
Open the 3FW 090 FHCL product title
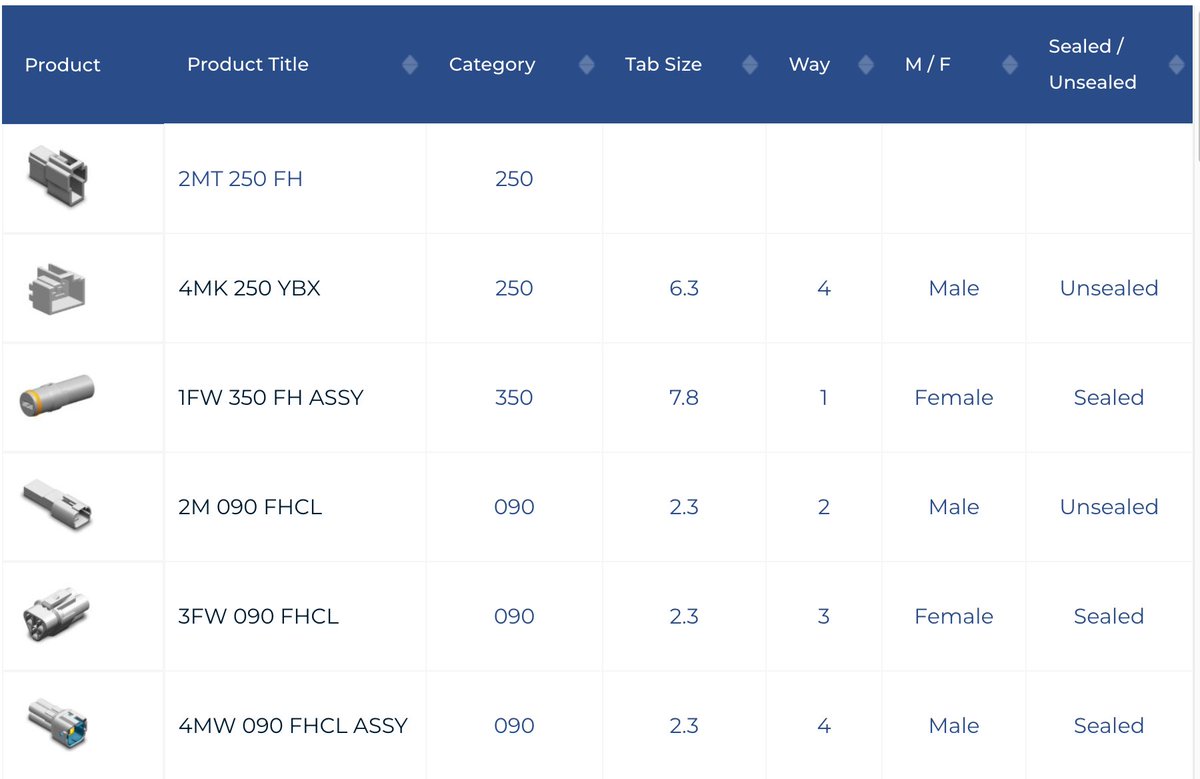258,617
